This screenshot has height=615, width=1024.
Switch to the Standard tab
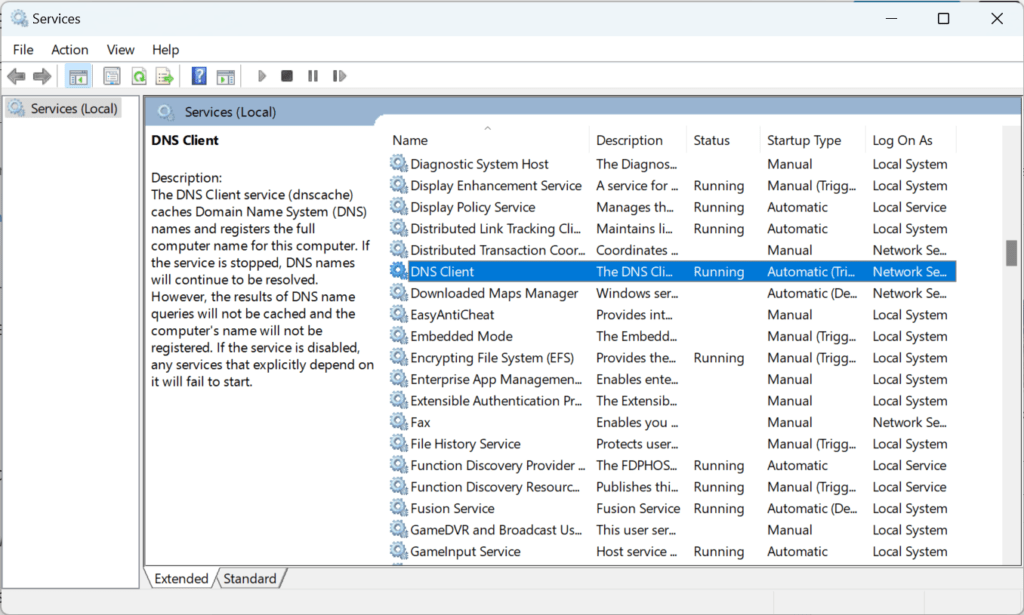click(x=249, y=578)
